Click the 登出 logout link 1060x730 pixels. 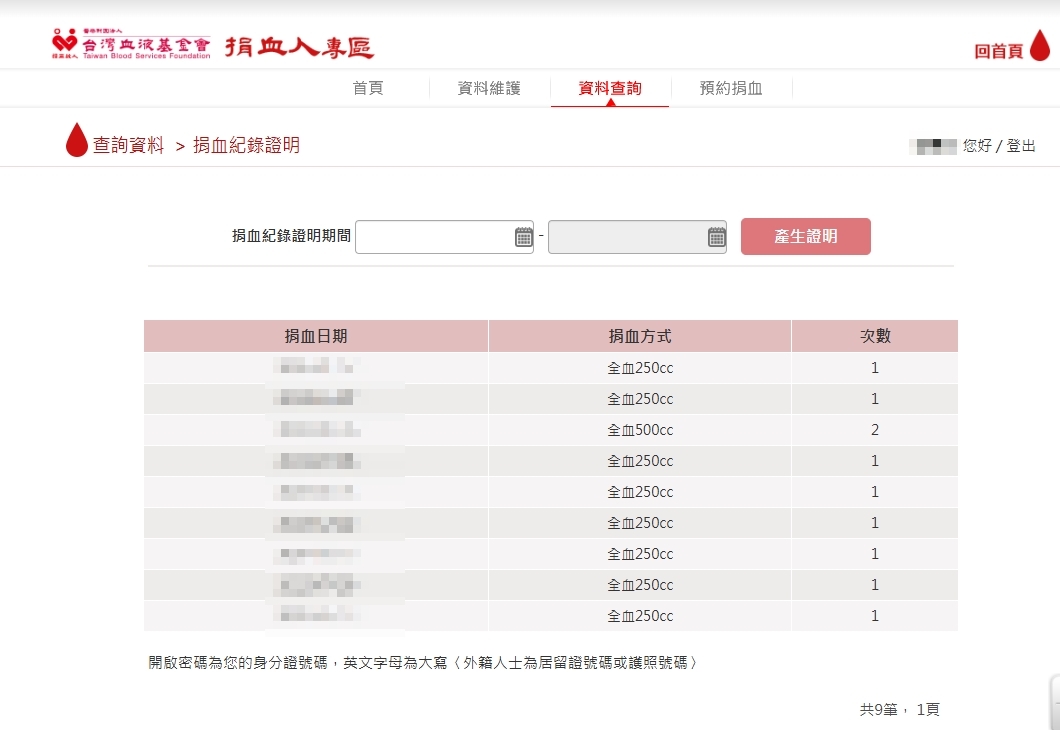pyautogui.click(x=1021, y=146)
